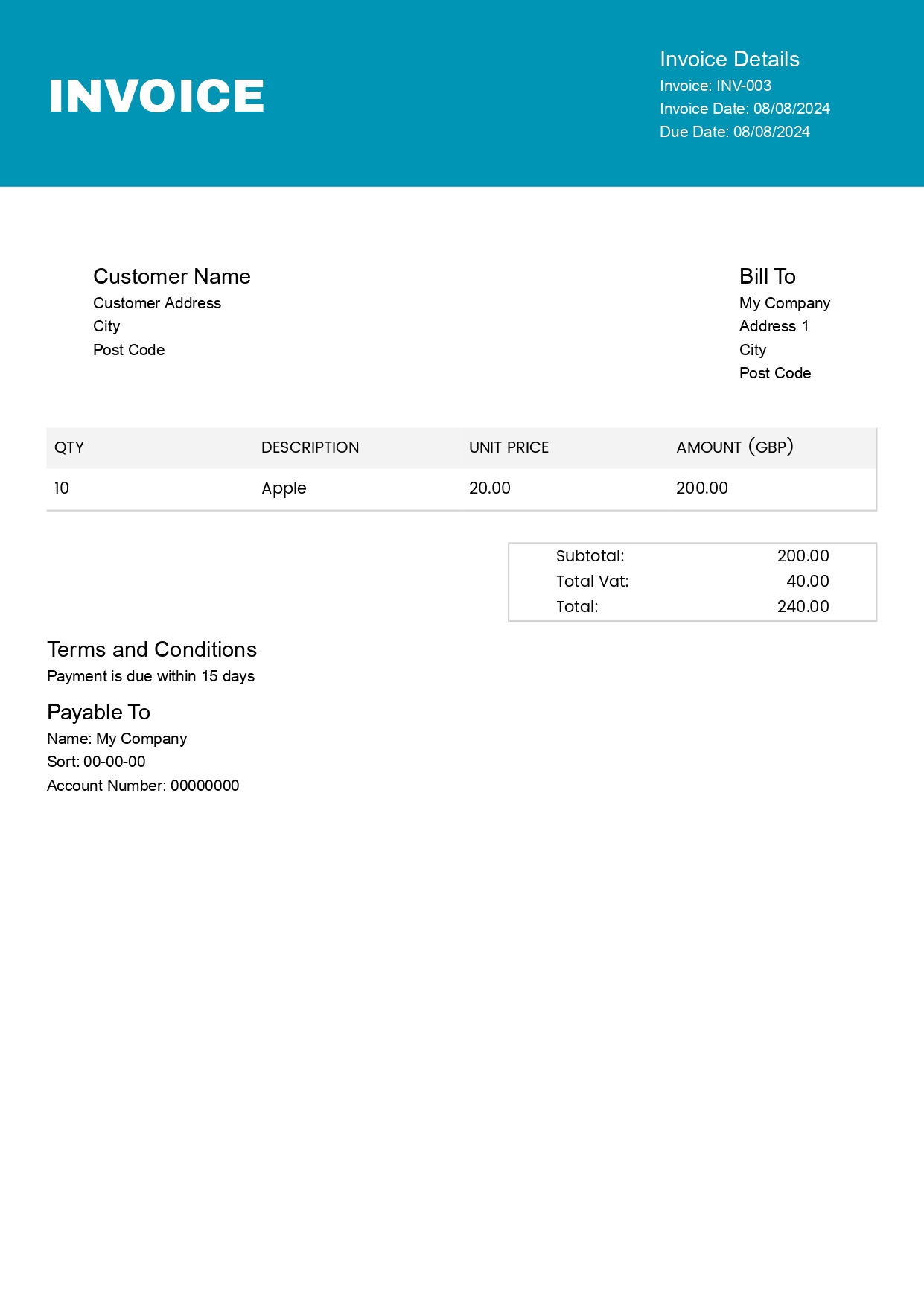Select the Customer Name heading
The image size is (924, 1306).
coord(171,277)
